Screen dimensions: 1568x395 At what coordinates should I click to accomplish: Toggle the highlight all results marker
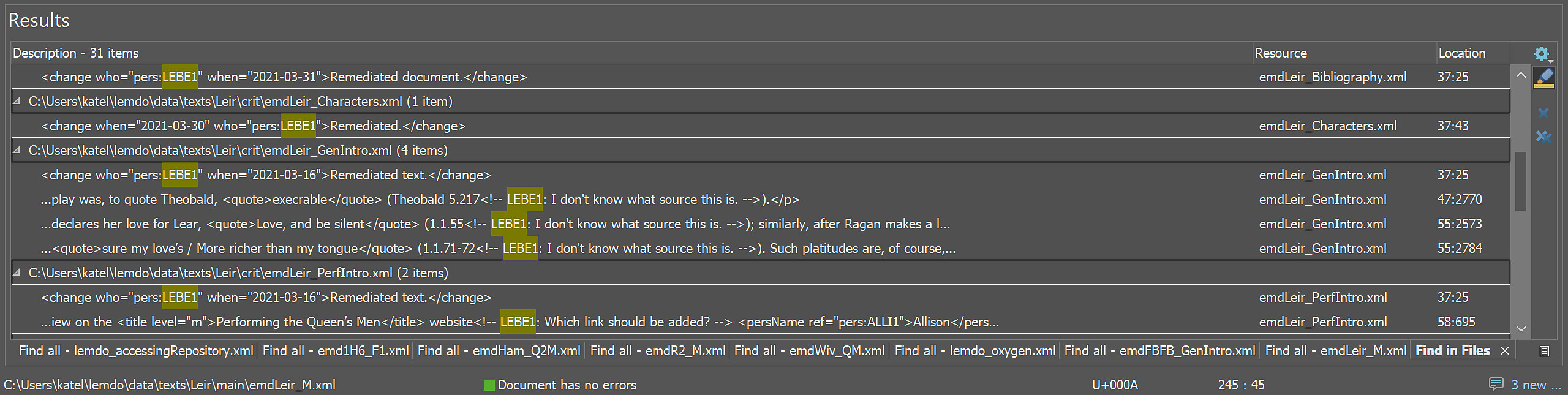1544,78
